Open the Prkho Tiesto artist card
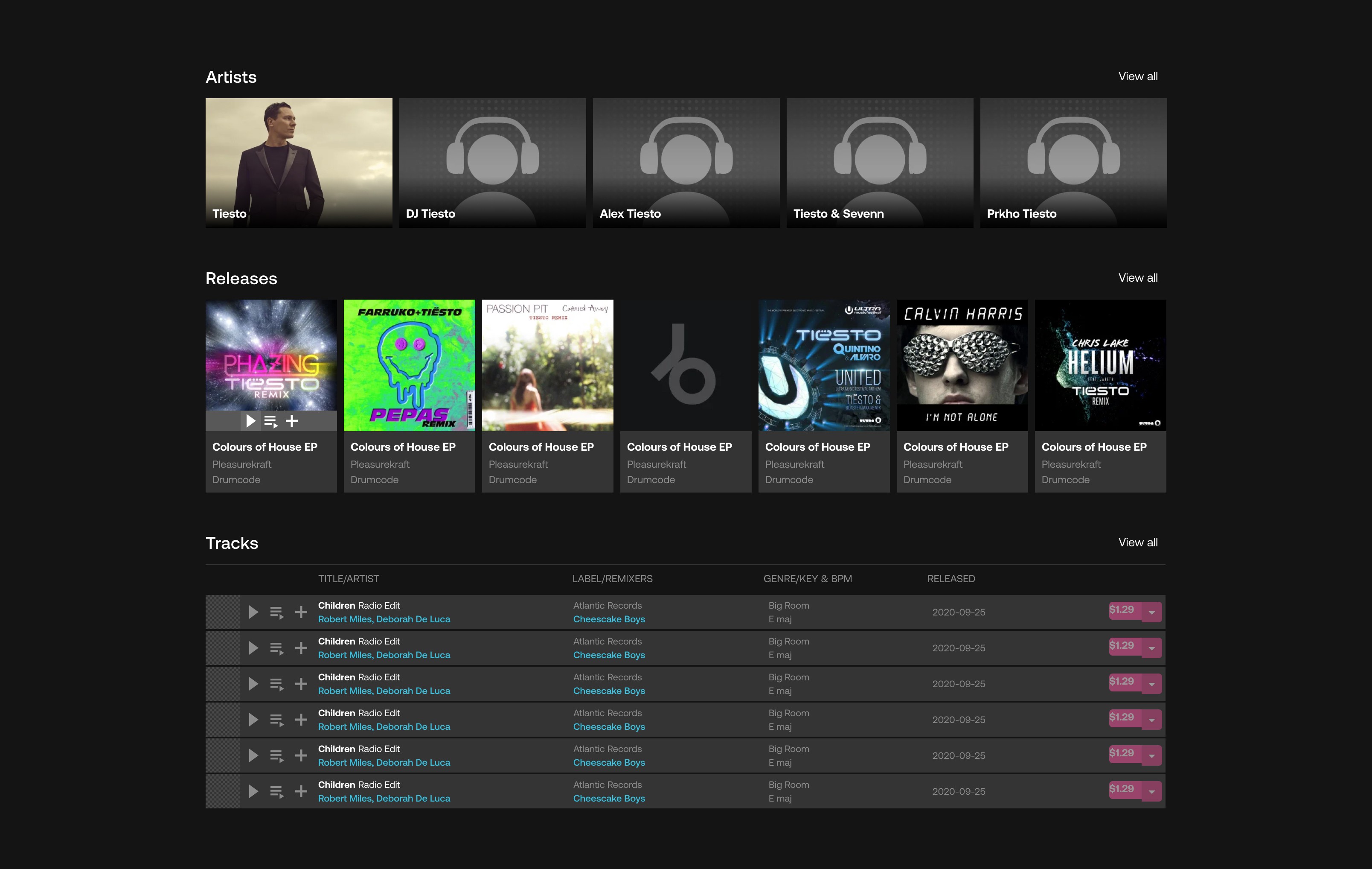The image size is (1372, 869). click(1074, 163)
